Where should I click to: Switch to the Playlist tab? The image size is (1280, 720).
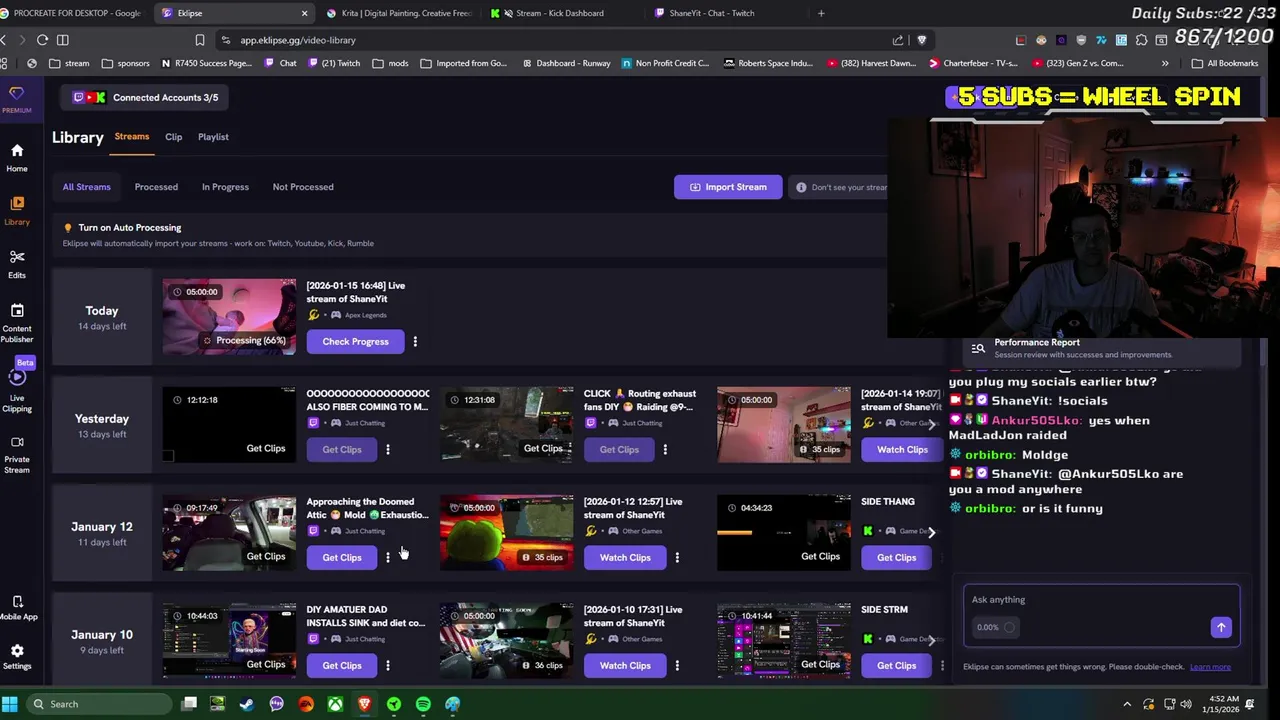213,137
